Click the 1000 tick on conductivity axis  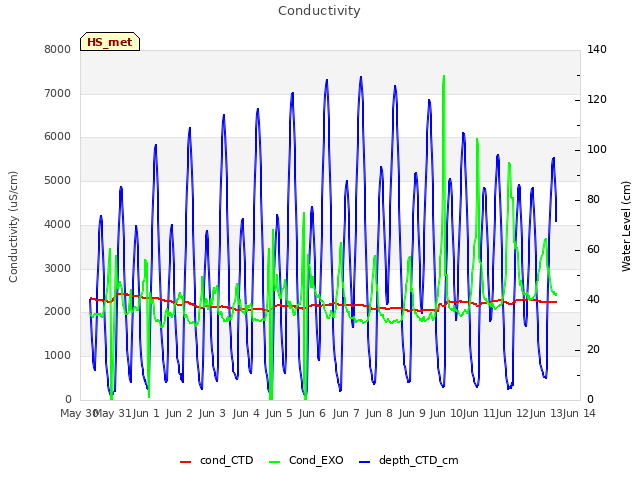[58, 356]
